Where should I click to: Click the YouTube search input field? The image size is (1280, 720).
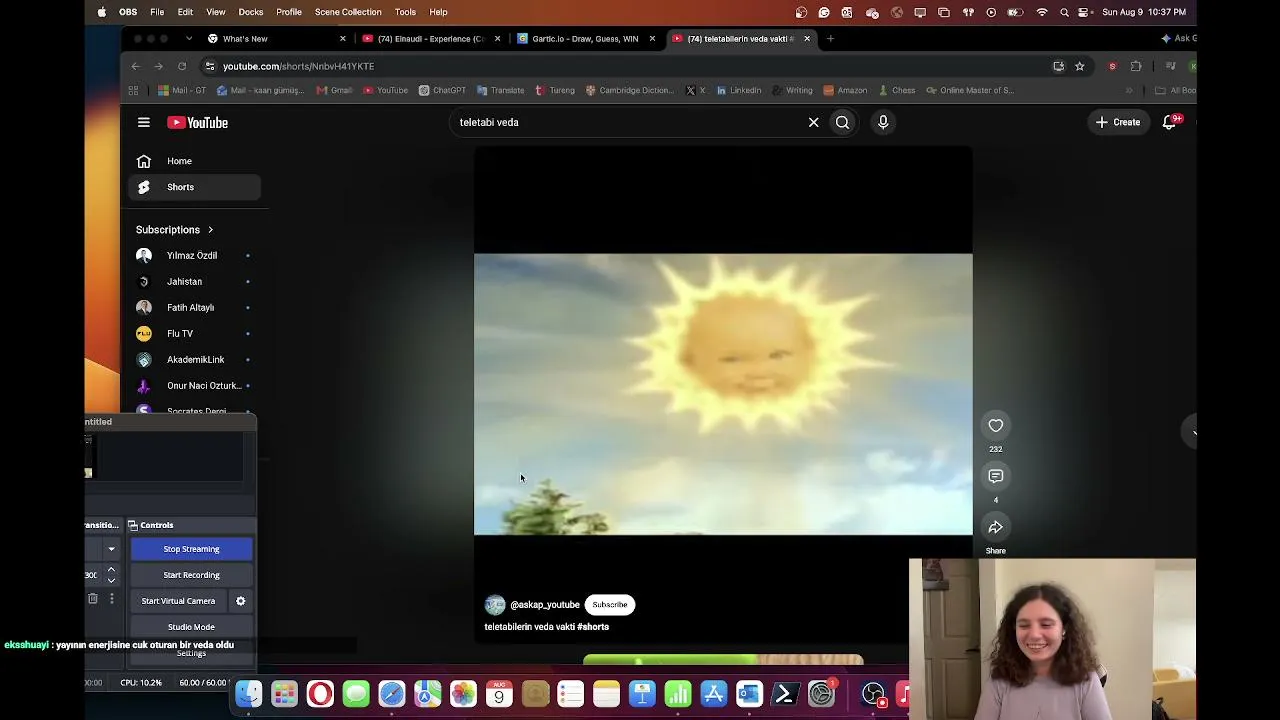point(630,122)
